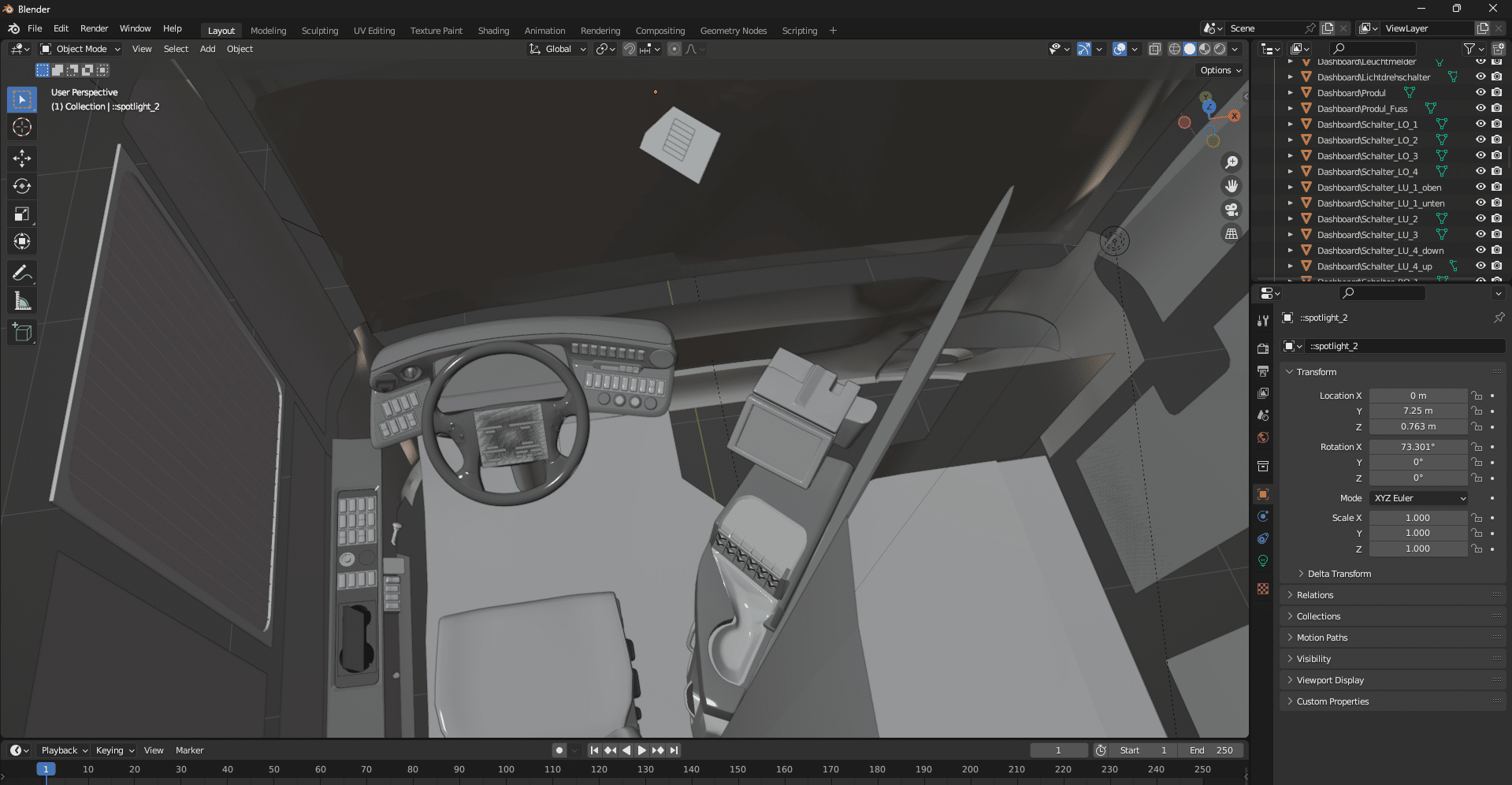Select the Move tool in the toolbar
This screenshot has height=785, width=1512.
pos(22,158)
